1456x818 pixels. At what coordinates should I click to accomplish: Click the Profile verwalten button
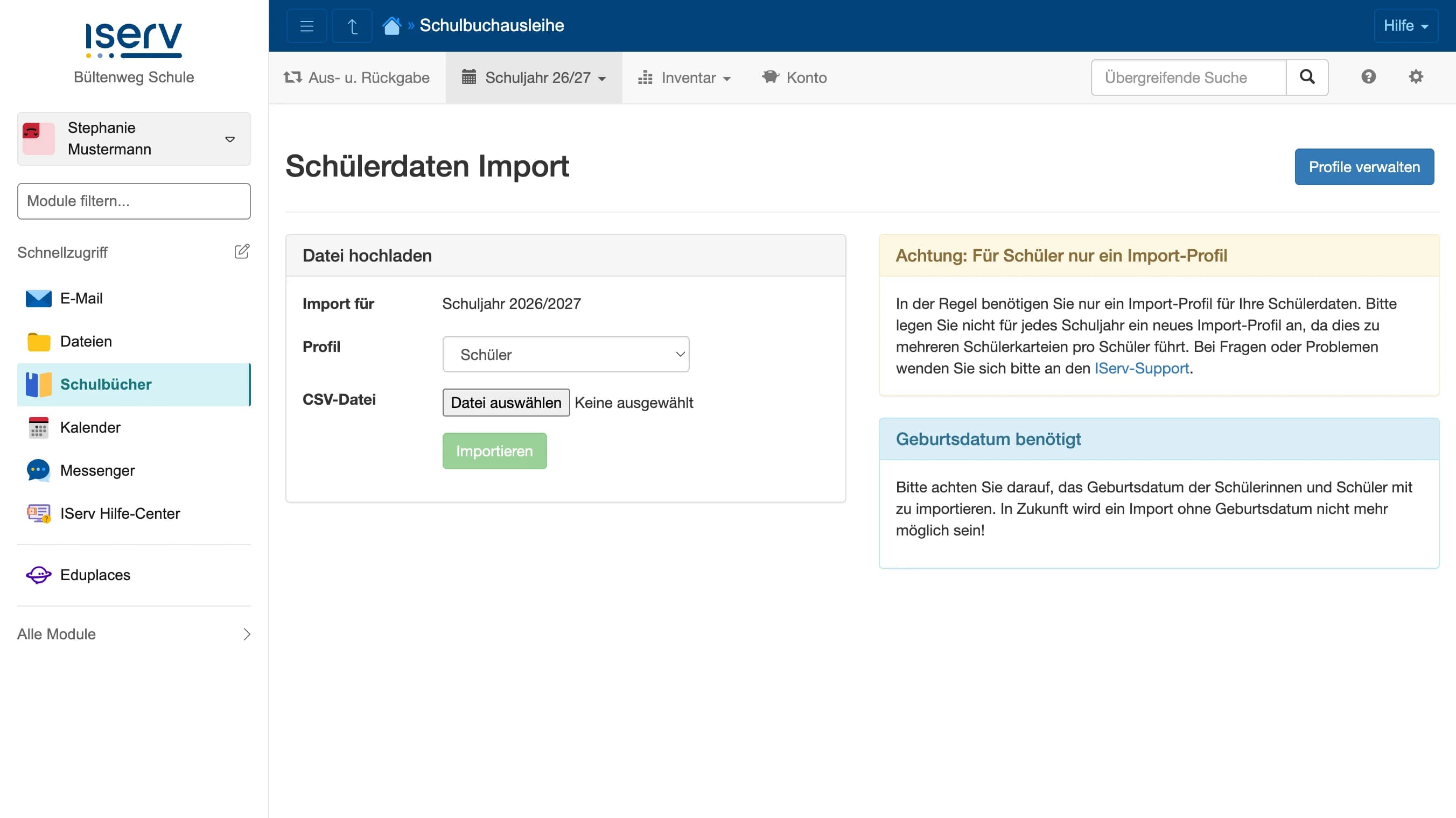[1364, 167]
